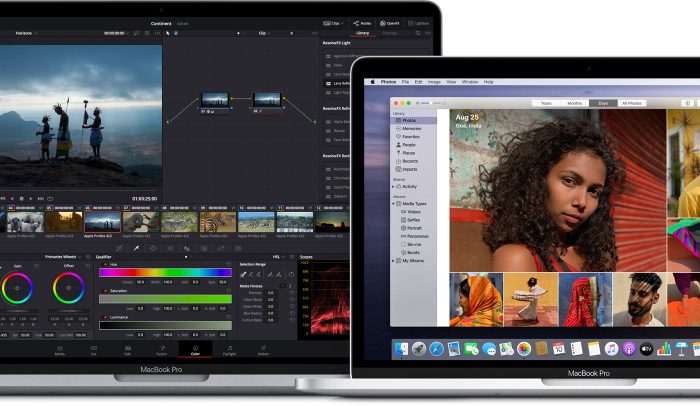Image resolution: width=700 pixels, height=406 pixels.
Task: Expand the My Albums group
Action: tap(393, 261)
